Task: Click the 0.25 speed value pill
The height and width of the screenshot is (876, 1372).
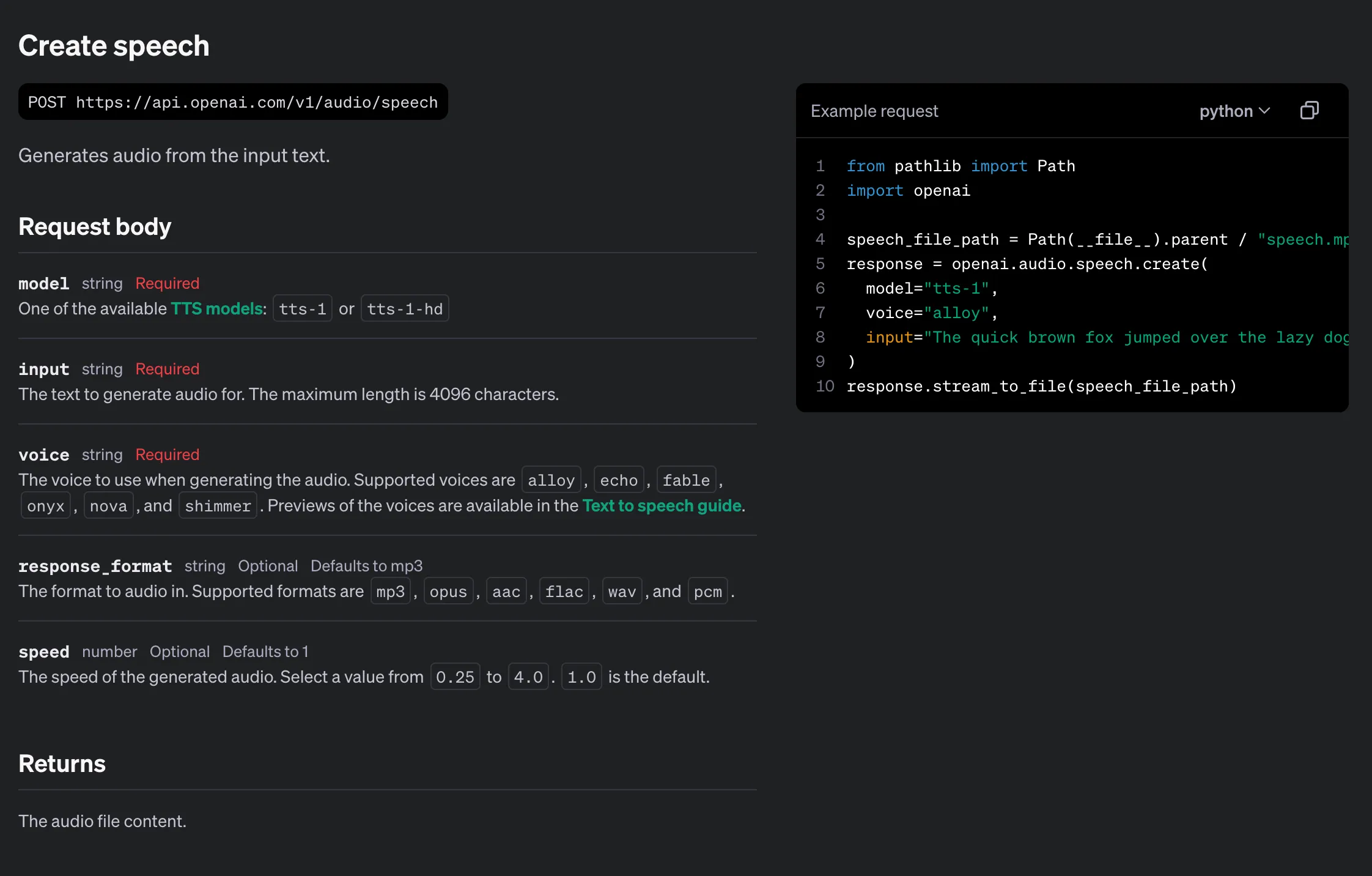Action: pos(455,677)
